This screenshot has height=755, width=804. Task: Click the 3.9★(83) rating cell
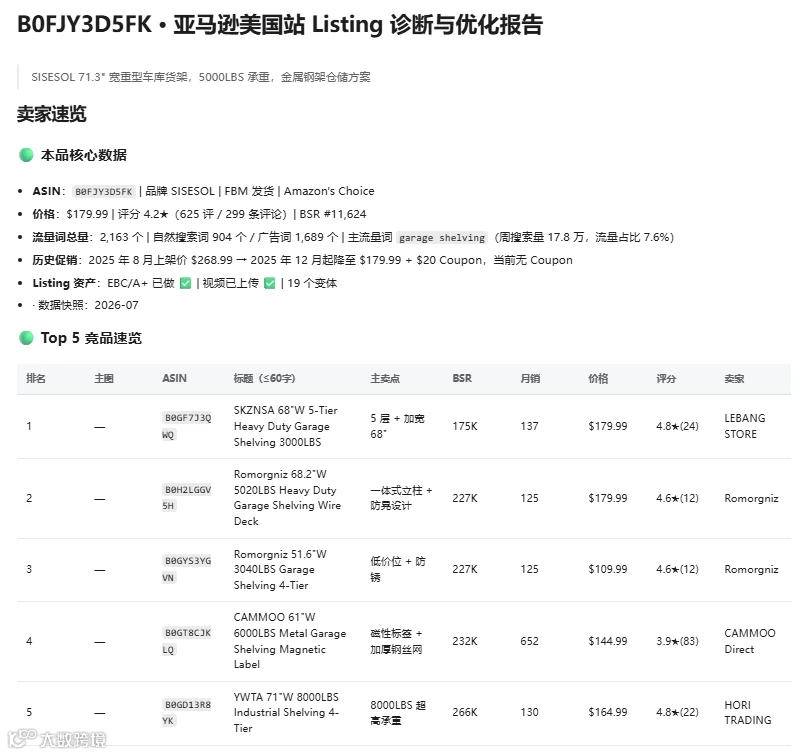pyautogui.click(x=677, y=641)
